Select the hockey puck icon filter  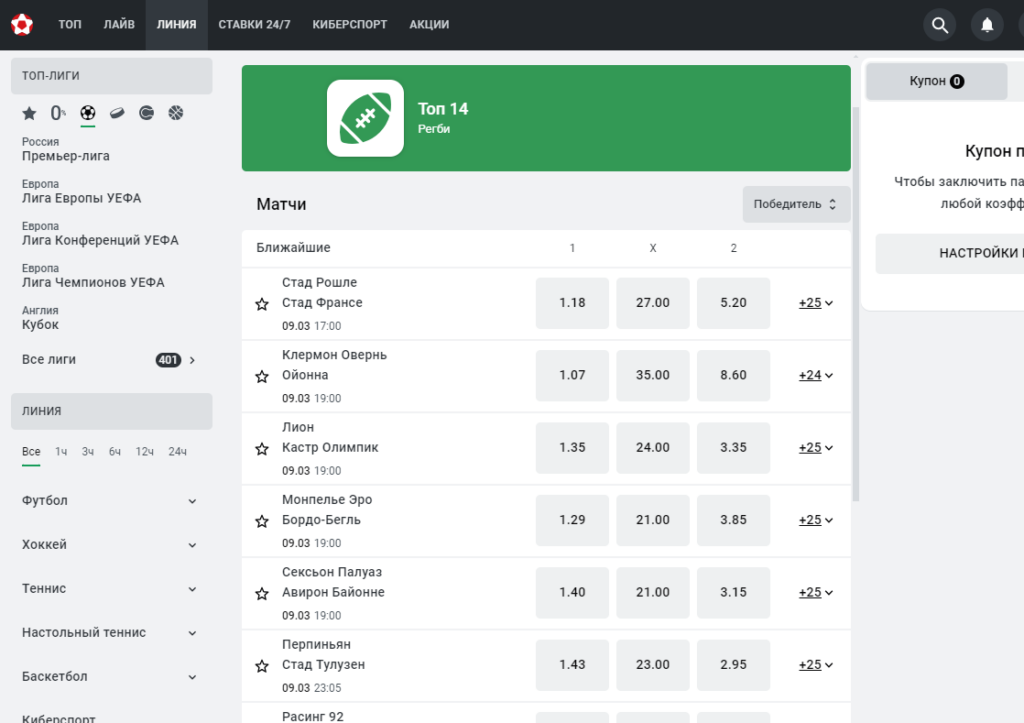[x=117, y=113]
